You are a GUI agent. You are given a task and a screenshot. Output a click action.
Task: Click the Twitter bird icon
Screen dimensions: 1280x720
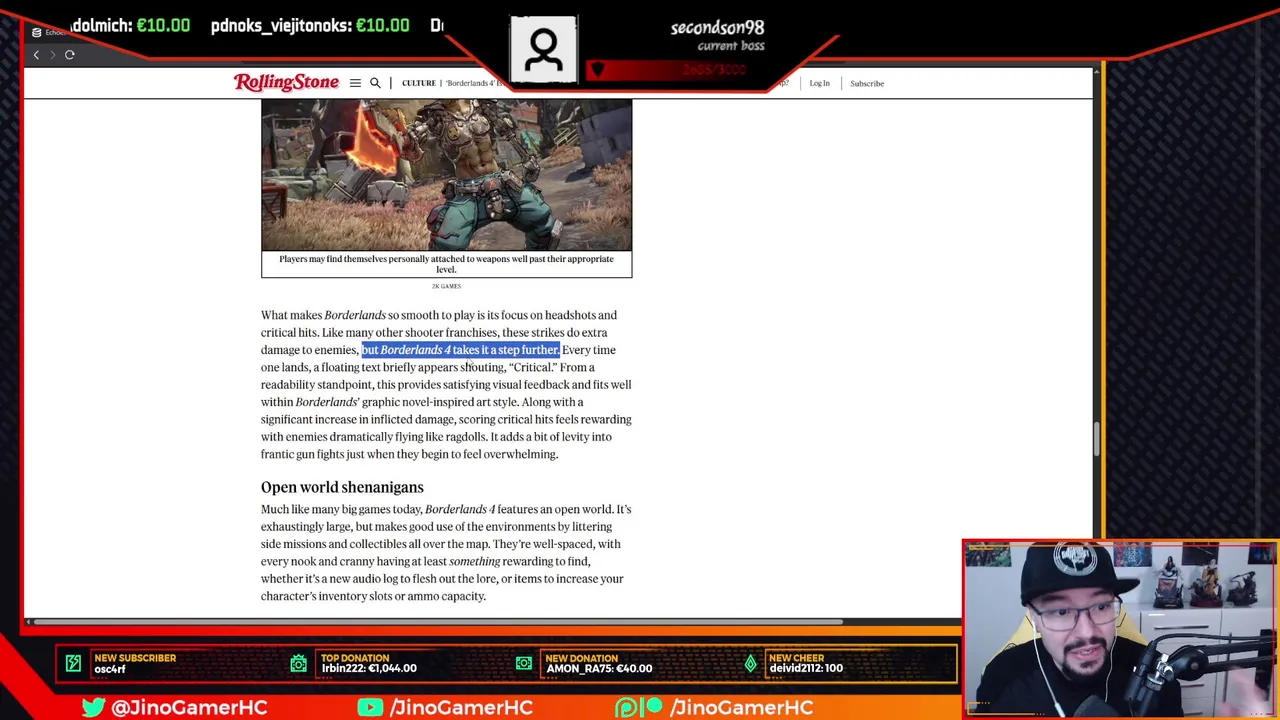click(93, 707)
